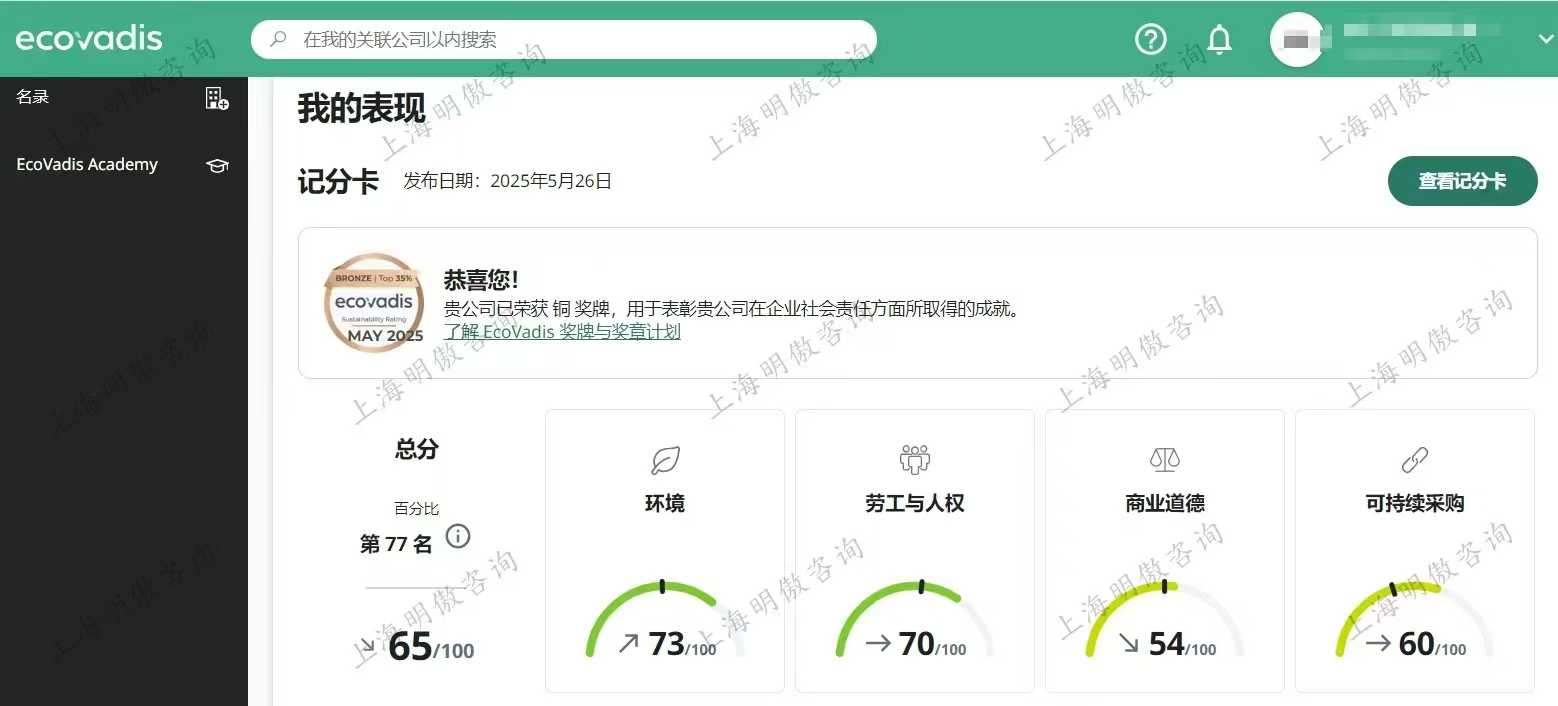This screenshot has width=1558, height=706.
Task: Open the help question mark icon
Action: (x=1151, y=39)
